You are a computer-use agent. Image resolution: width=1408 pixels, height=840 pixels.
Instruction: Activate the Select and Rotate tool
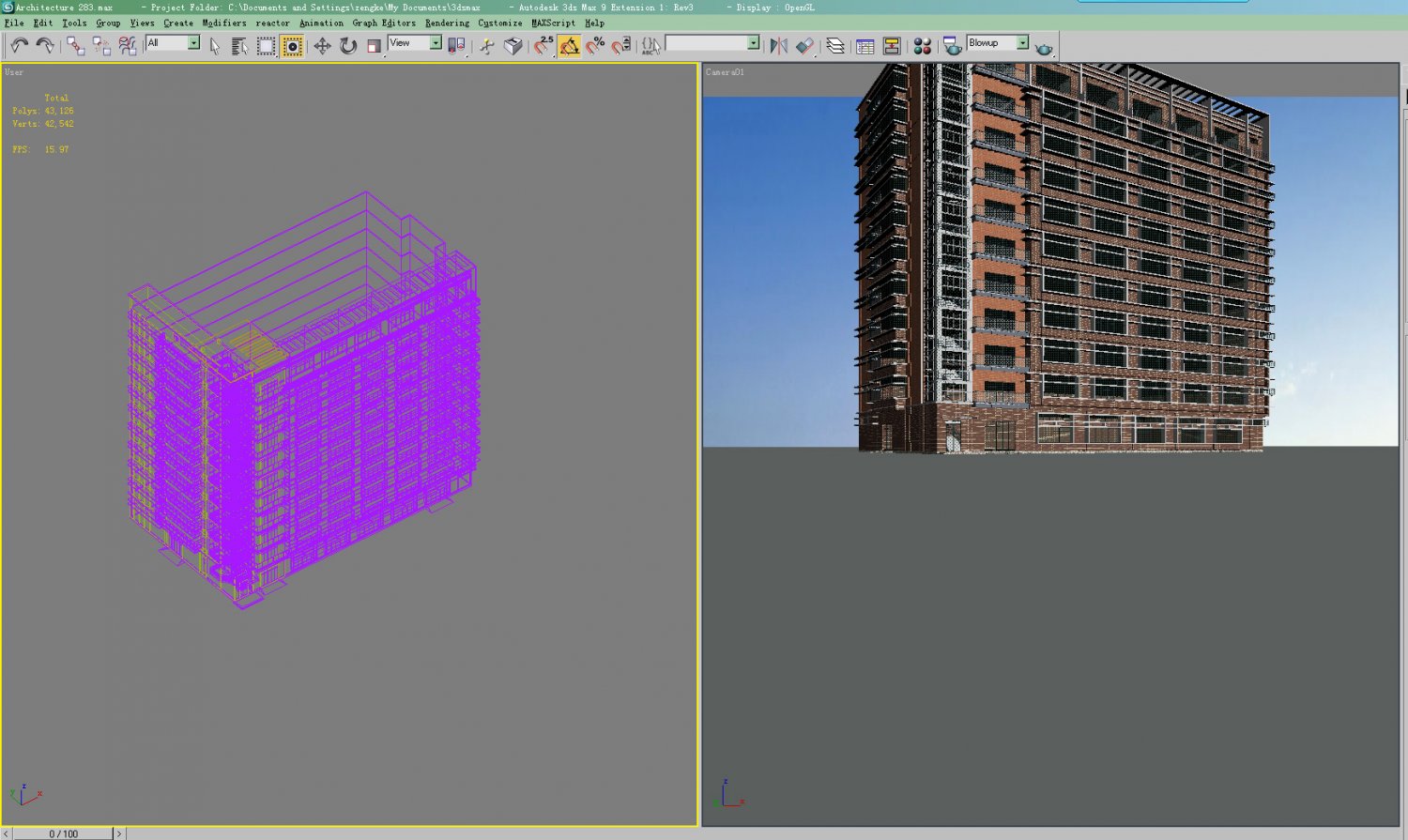(x=347, y=44)
